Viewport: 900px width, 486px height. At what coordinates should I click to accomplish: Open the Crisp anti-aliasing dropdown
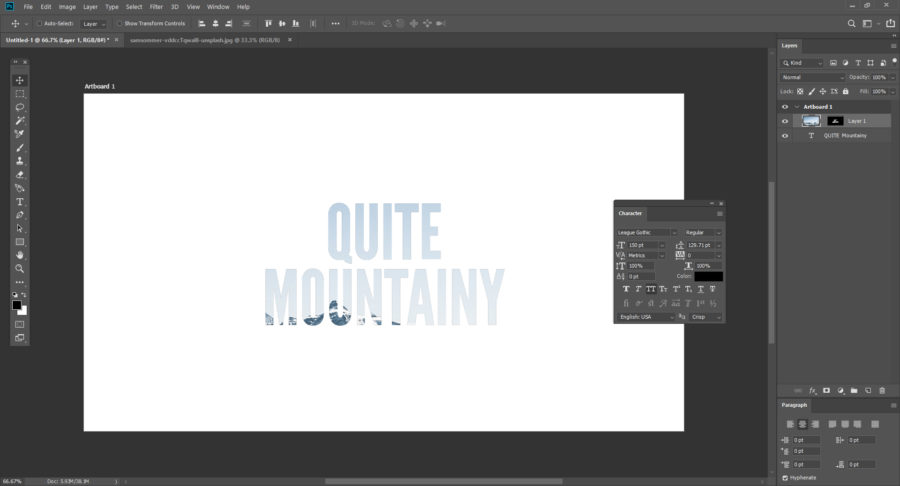(706, 317)
